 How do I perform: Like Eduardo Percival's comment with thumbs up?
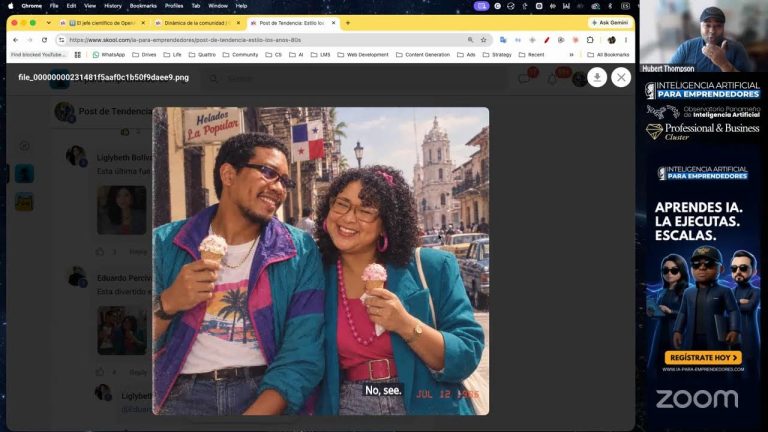pyautogui.click(x=100, y=372)
